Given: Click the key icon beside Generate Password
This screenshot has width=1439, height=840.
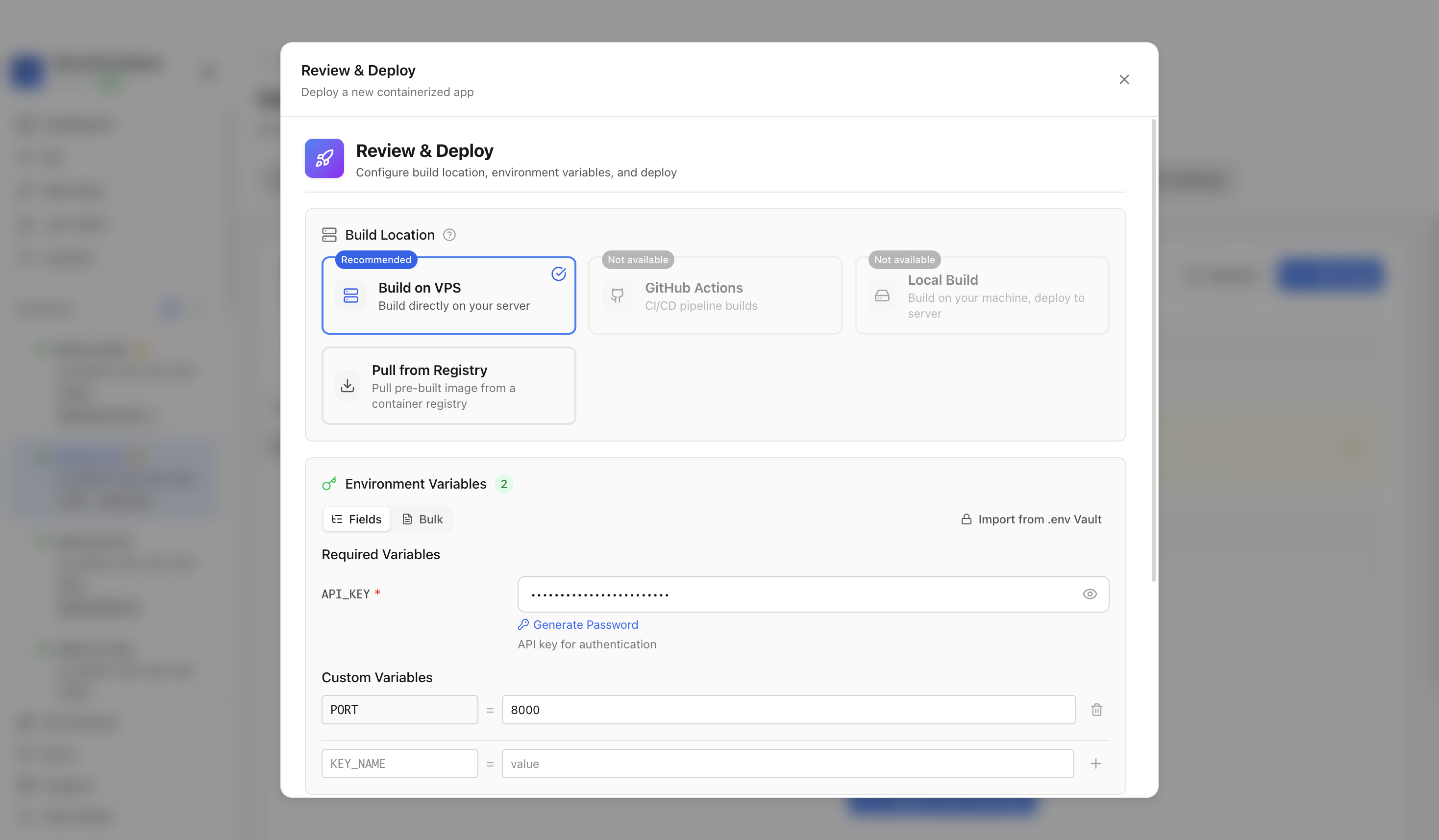Looking at the screenshot, I should pos(523,625).
